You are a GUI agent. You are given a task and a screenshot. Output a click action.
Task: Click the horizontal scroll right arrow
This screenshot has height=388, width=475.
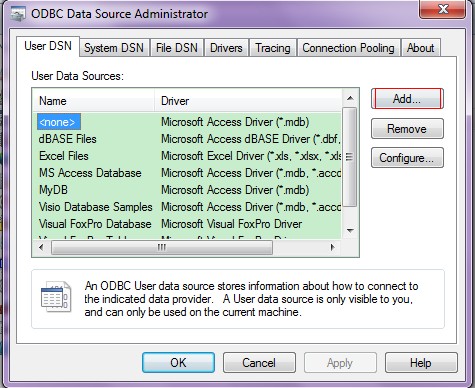(x=332, y=247)
